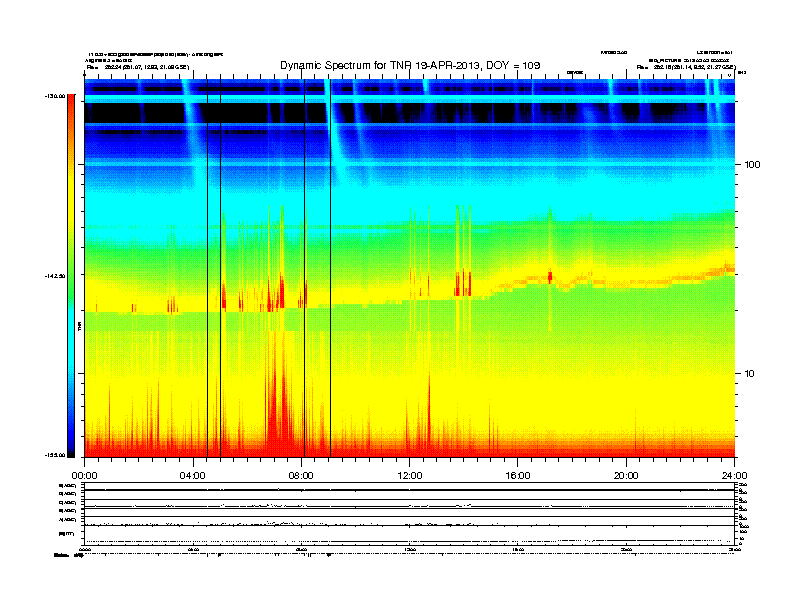This screenshot has width=792, height=612.
Task: Click the plot title 'Dynamic Spectrum for TNR 19-APR-2013'
Action: (x=410, y=66)
